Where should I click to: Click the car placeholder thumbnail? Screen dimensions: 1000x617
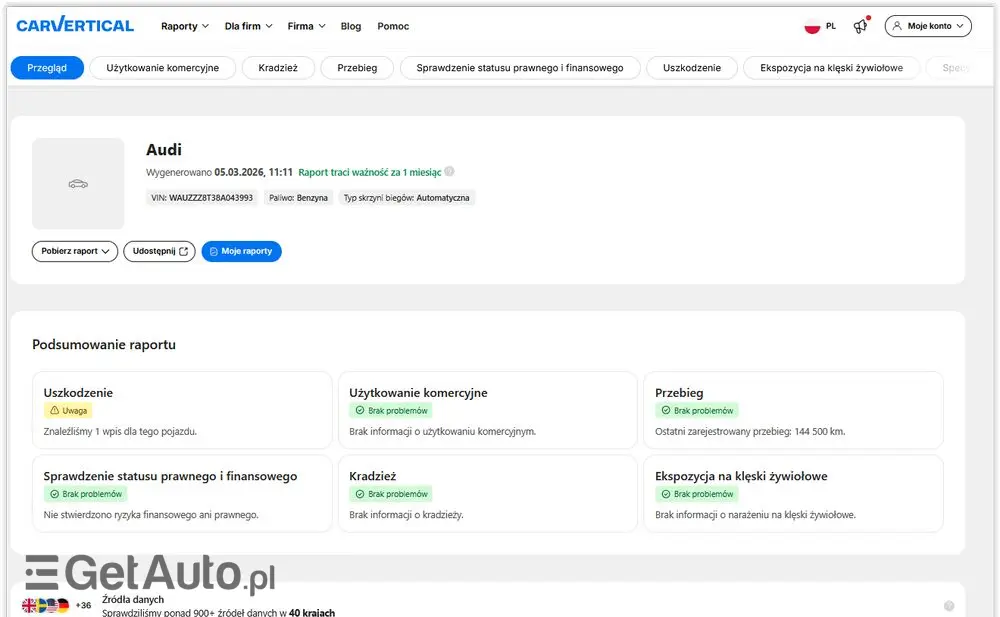78,184
